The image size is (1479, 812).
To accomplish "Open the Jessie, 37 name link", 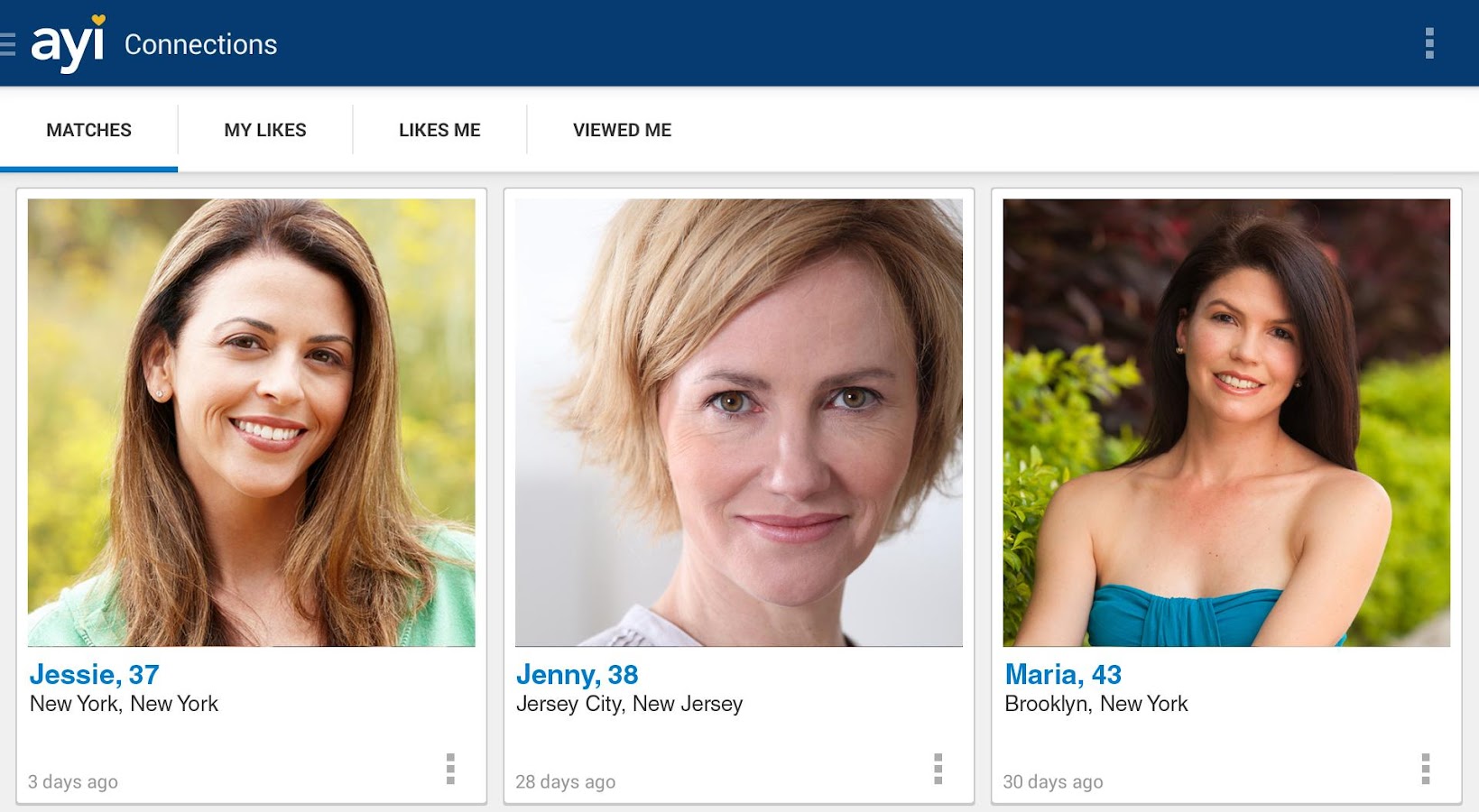I will (95, 675).
